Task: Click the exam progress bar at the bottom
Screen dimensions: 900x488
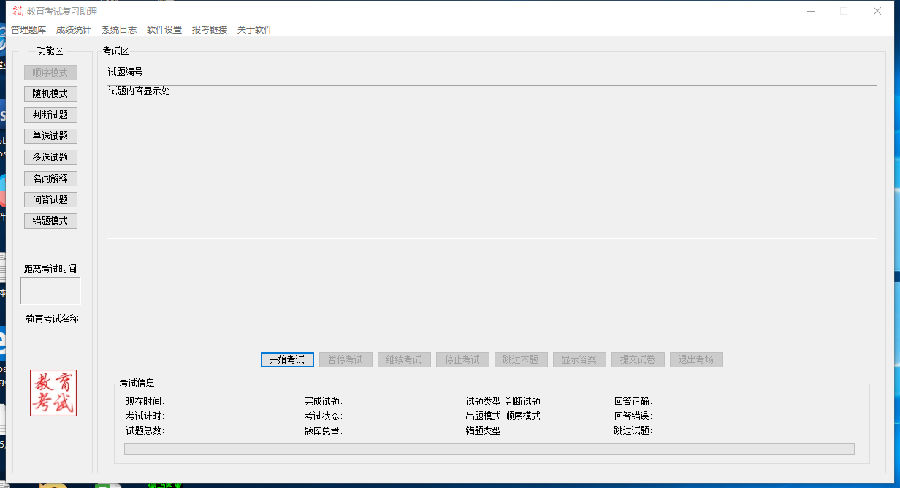Action: (x=489, y=449)
